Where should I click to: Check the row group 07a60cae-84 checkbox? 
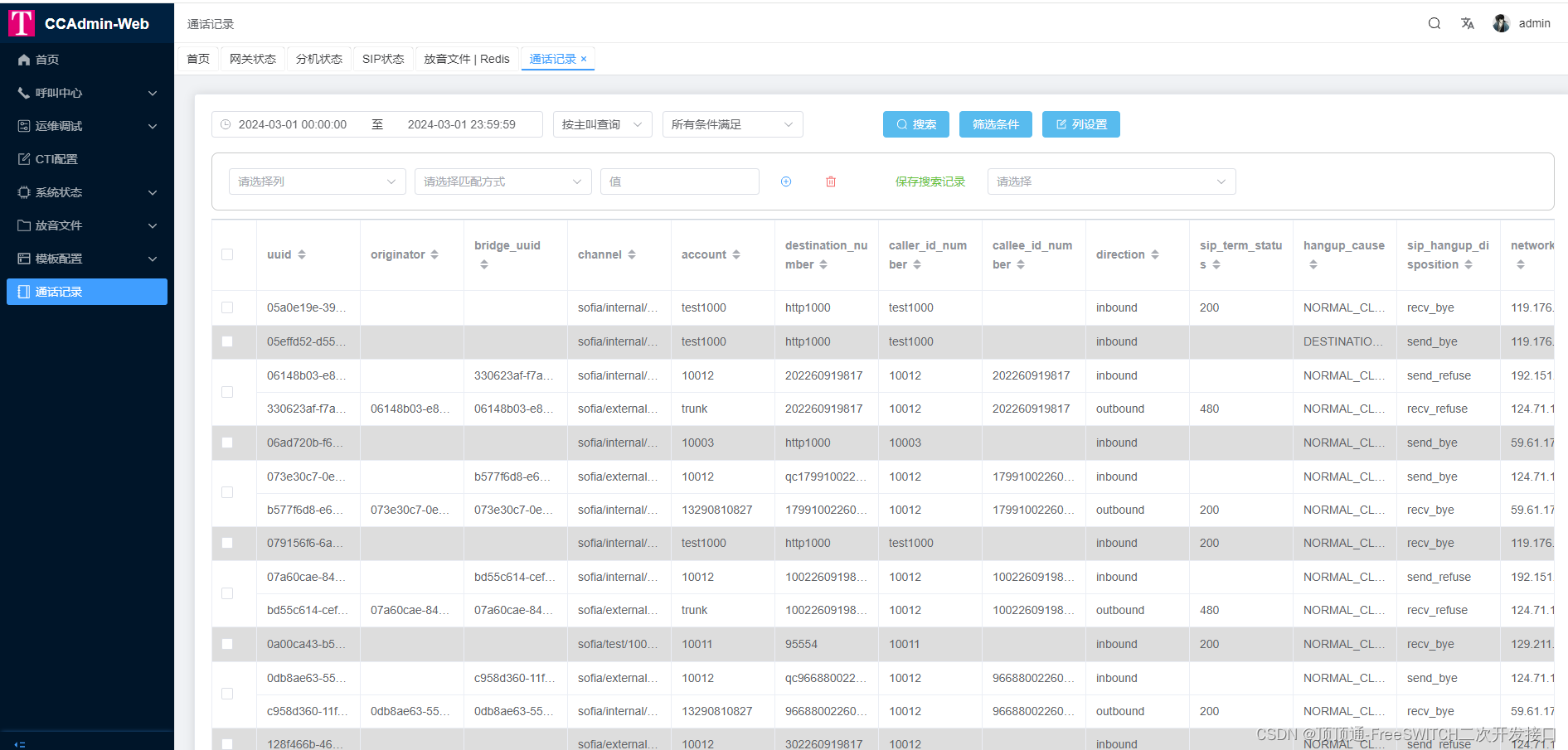227,593
